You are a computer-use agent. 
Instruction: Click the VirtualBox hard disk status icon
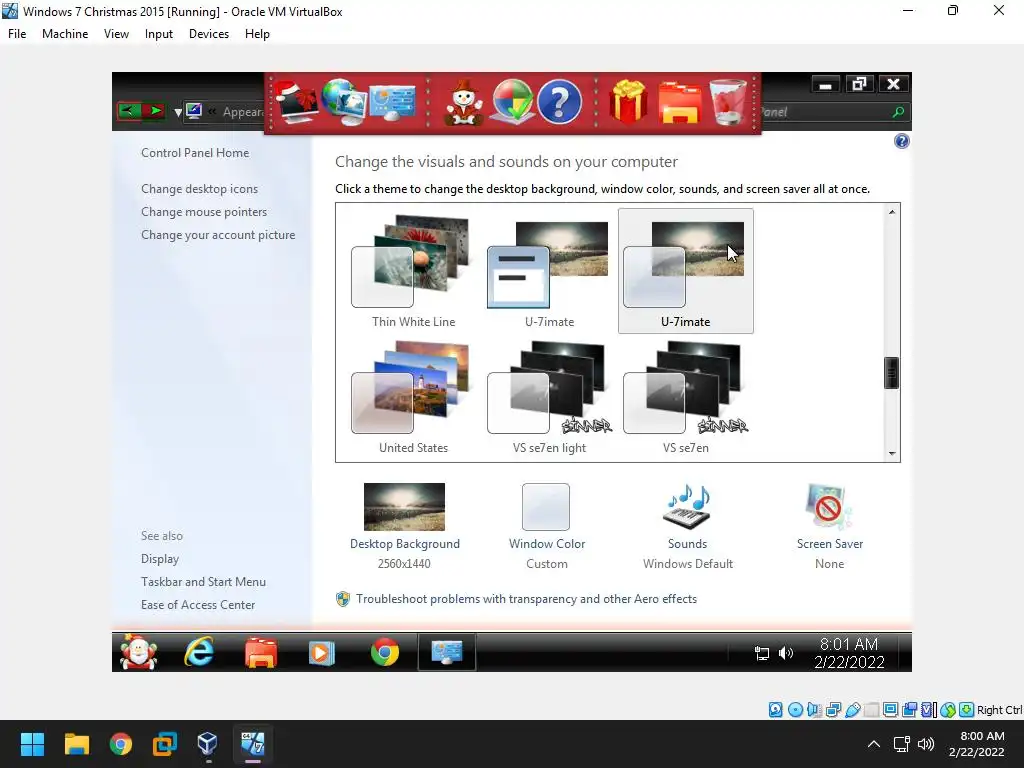click(x=775, y=710)
